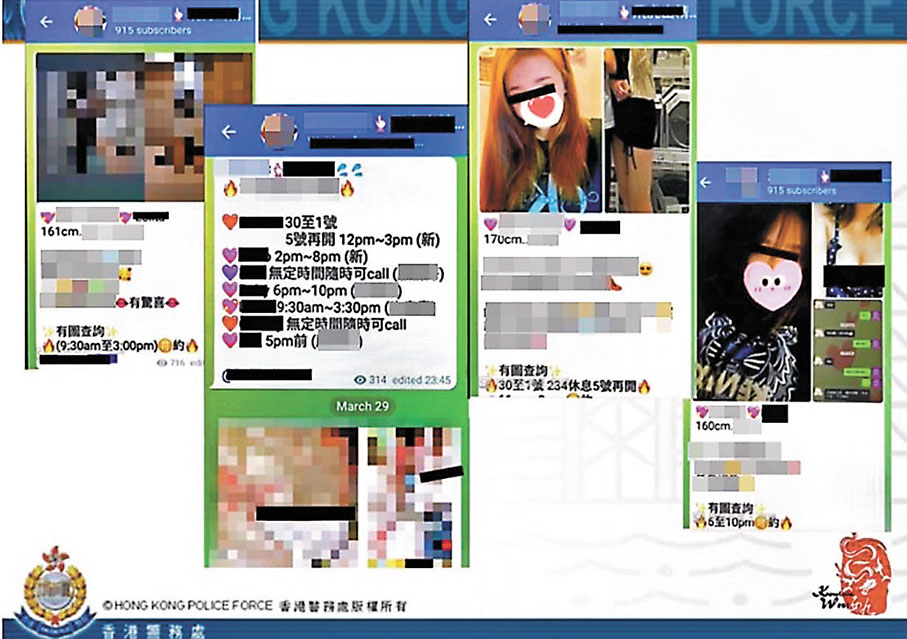Tap the muted bell icon beside the first channel title
Viewport: 907px width, 639px height.
click(179, 13)
